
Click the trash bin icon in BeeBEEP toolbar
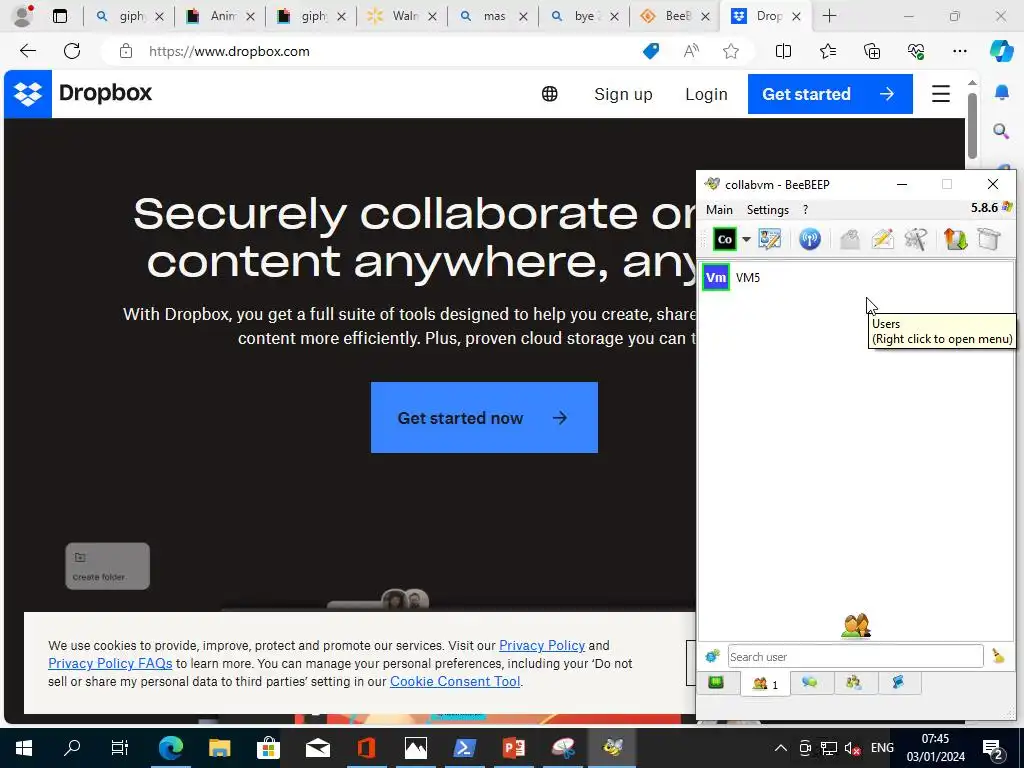click(989, 239)
